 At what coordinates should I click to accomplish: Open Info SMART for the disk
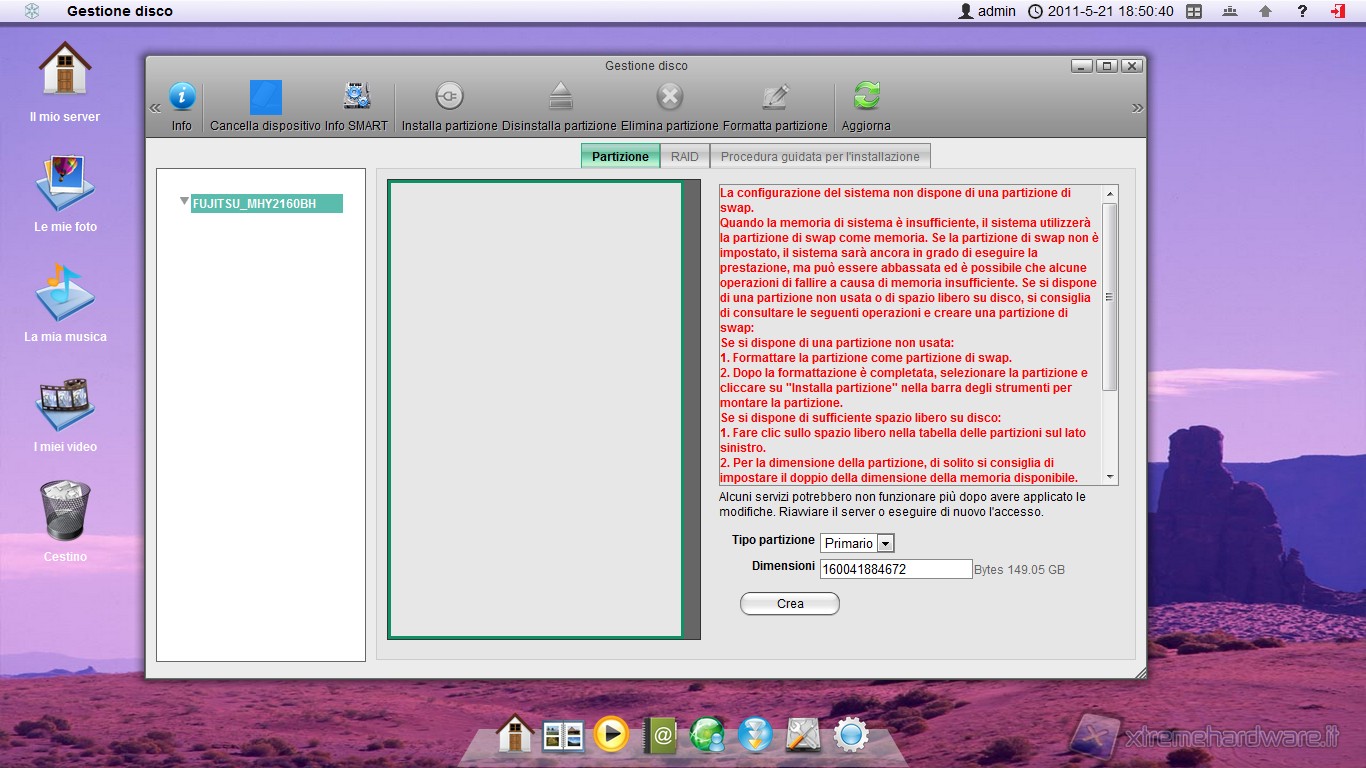point(356,98)
